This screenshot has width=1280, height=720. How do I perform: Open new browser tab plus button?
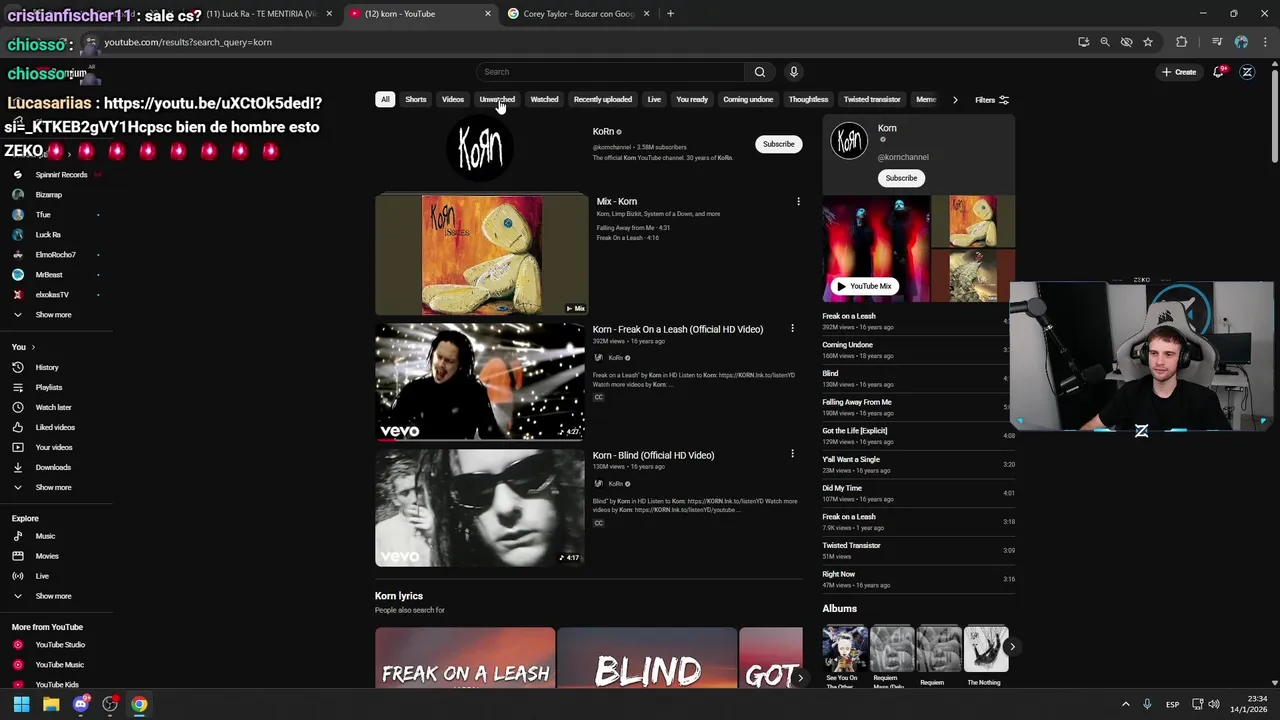pos(670,14)
